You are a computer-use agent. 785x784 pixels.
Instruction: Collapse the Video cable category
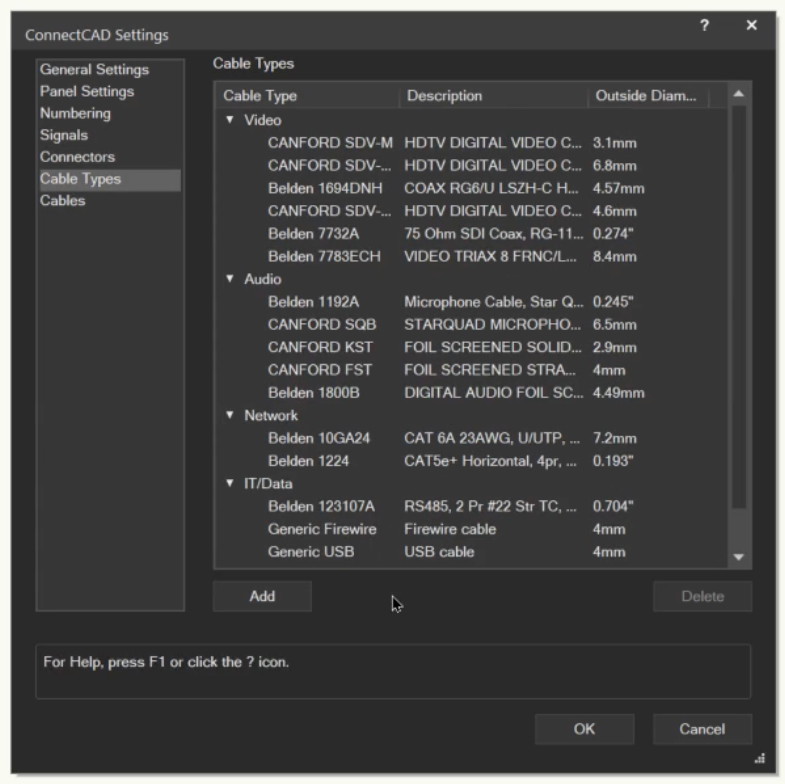pyautogui.click(x=230, y=120)
